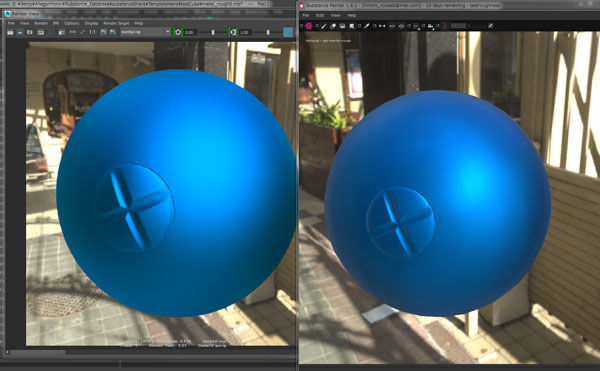
Task: Open Edit menu in Substance Painter
Action: (x=320, y=15)
